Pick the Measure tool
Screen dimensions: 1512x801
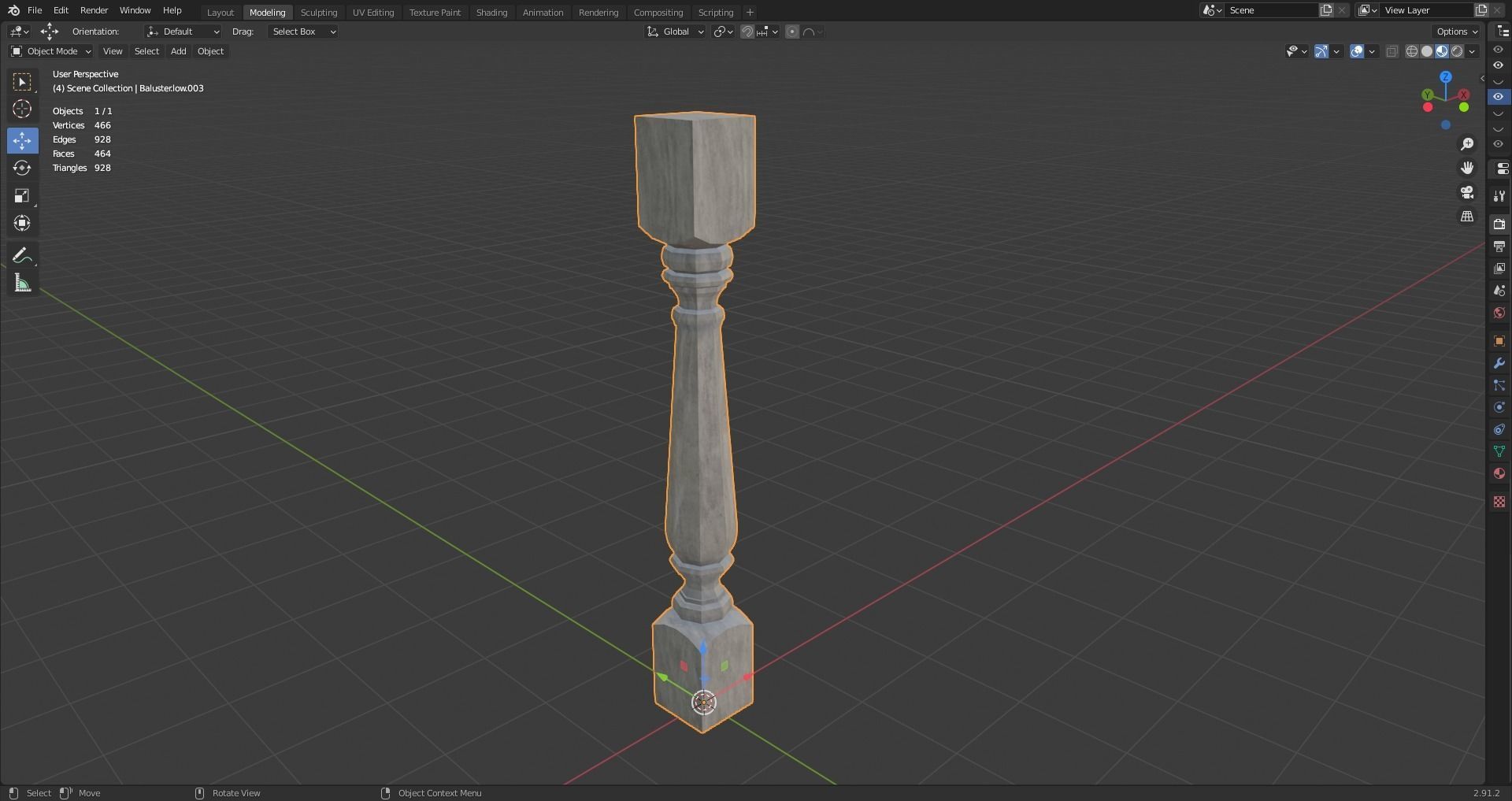22,283
